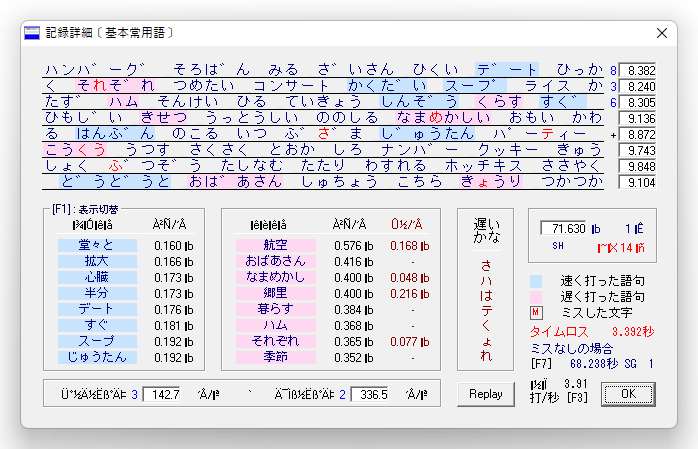
Task: Click おばあさん in the slow words list
Action: [x=276, y=261]
